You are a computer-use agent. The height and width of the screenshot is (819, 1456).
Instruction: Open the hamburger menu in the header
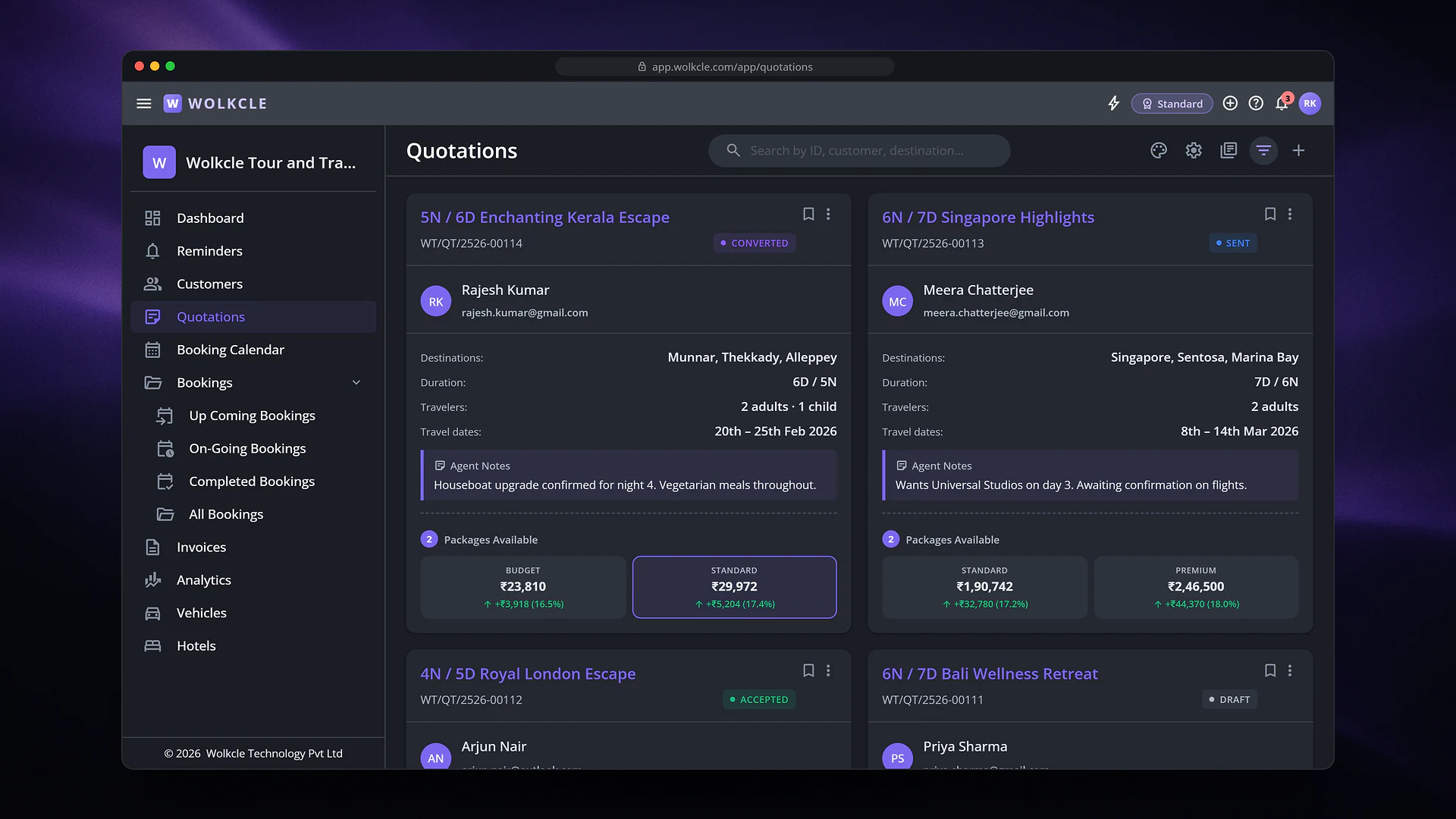point(143,104)
